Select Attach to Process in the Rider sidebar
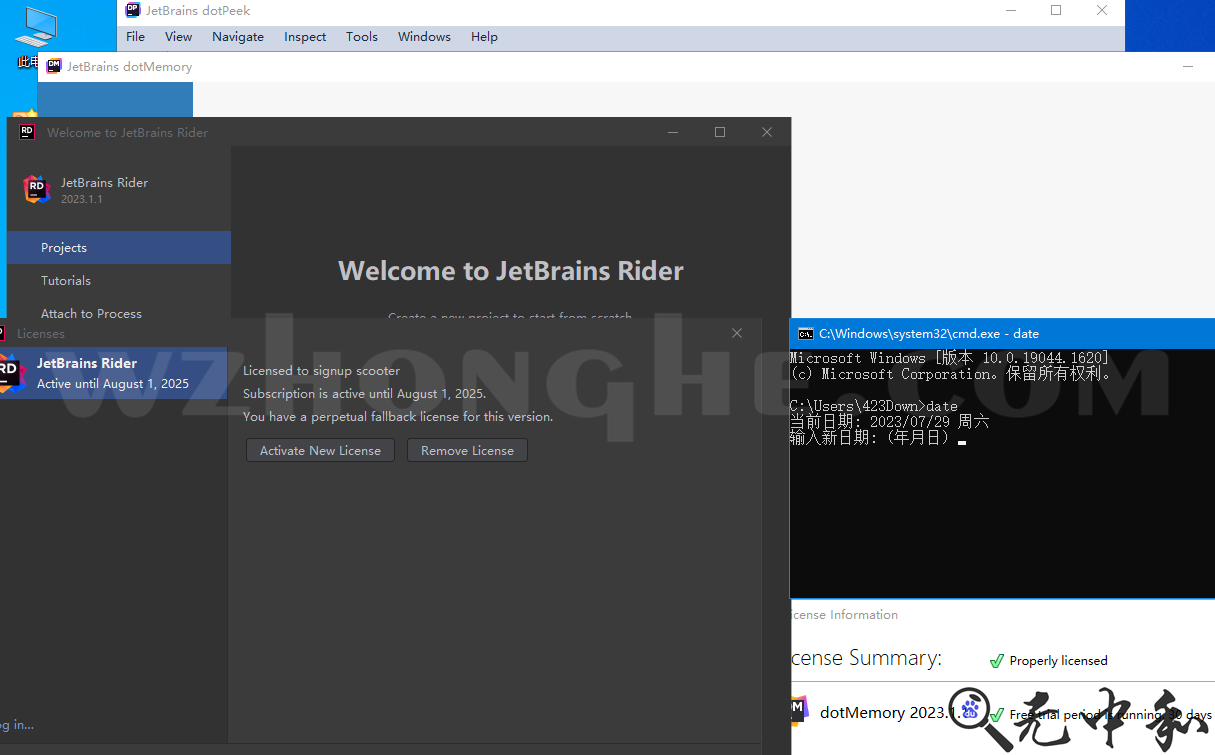 point(91,314)
